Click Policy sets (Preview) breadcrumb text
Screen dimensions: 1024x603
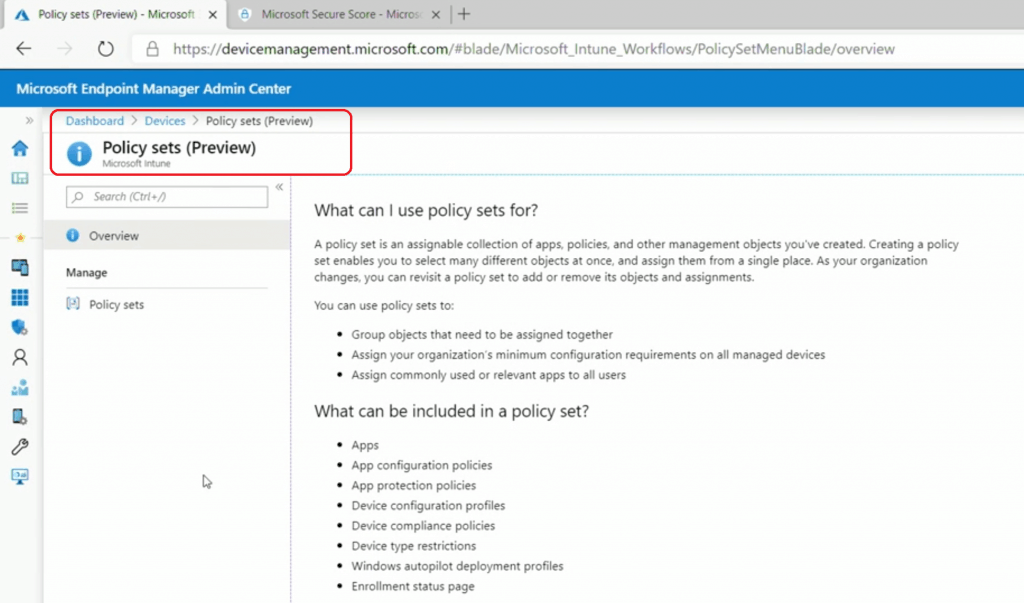(259, 121)
